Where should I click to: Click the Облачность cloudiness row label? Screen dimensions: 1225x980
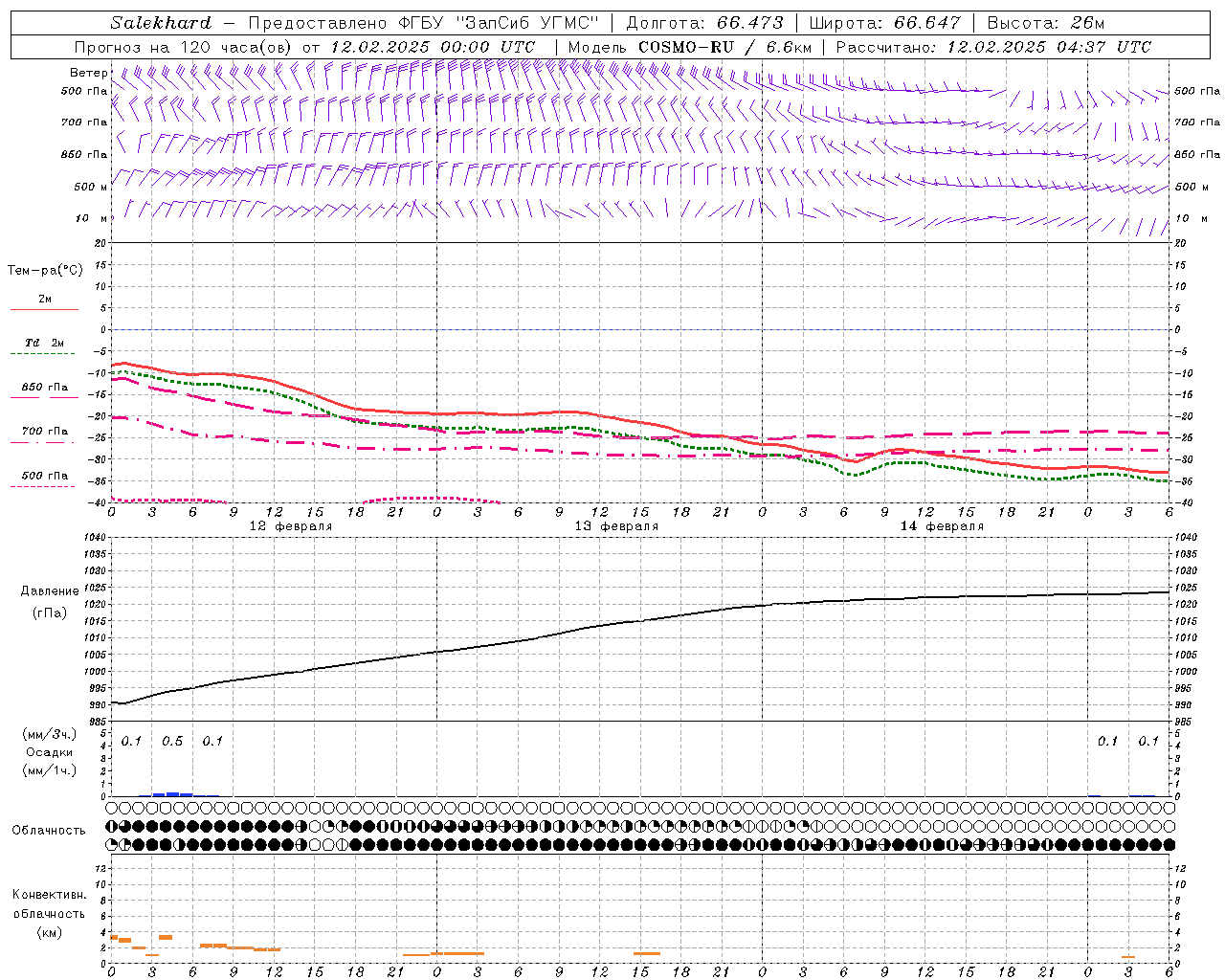49,830
